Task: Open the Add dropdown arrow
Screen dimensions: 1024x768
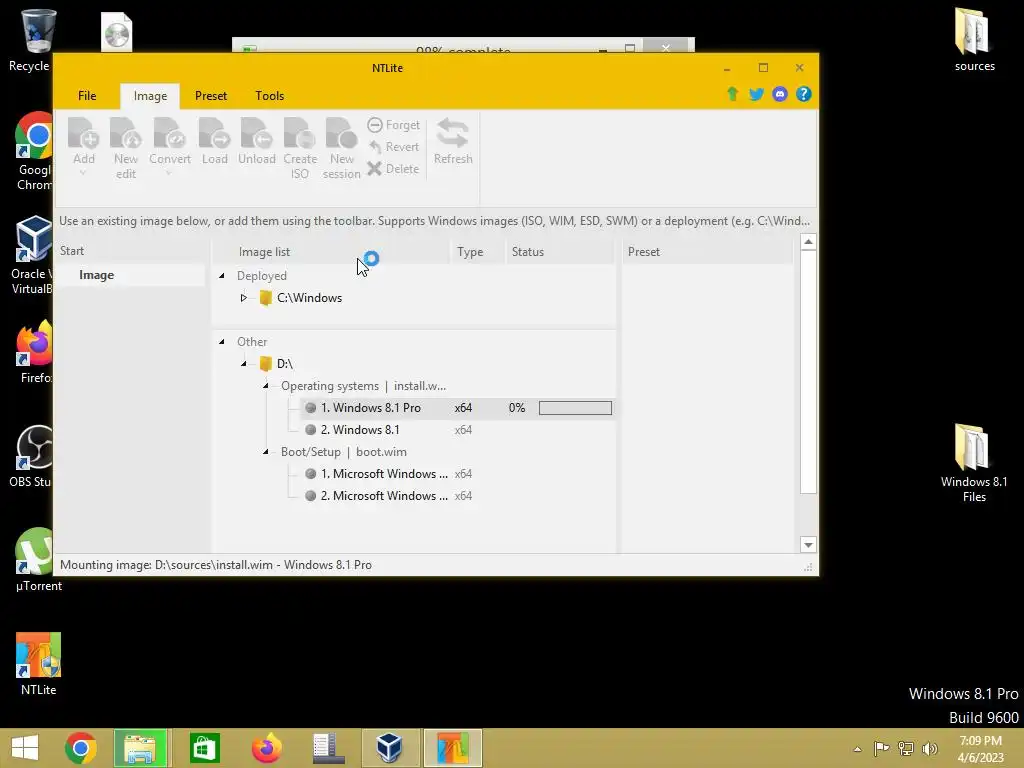Action: 84,174
